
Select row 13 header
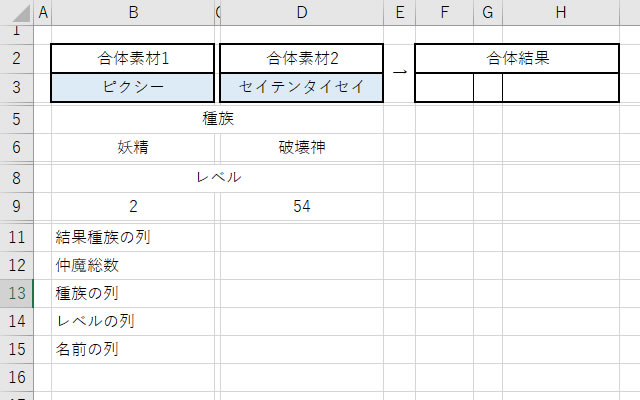coord(17,293)
